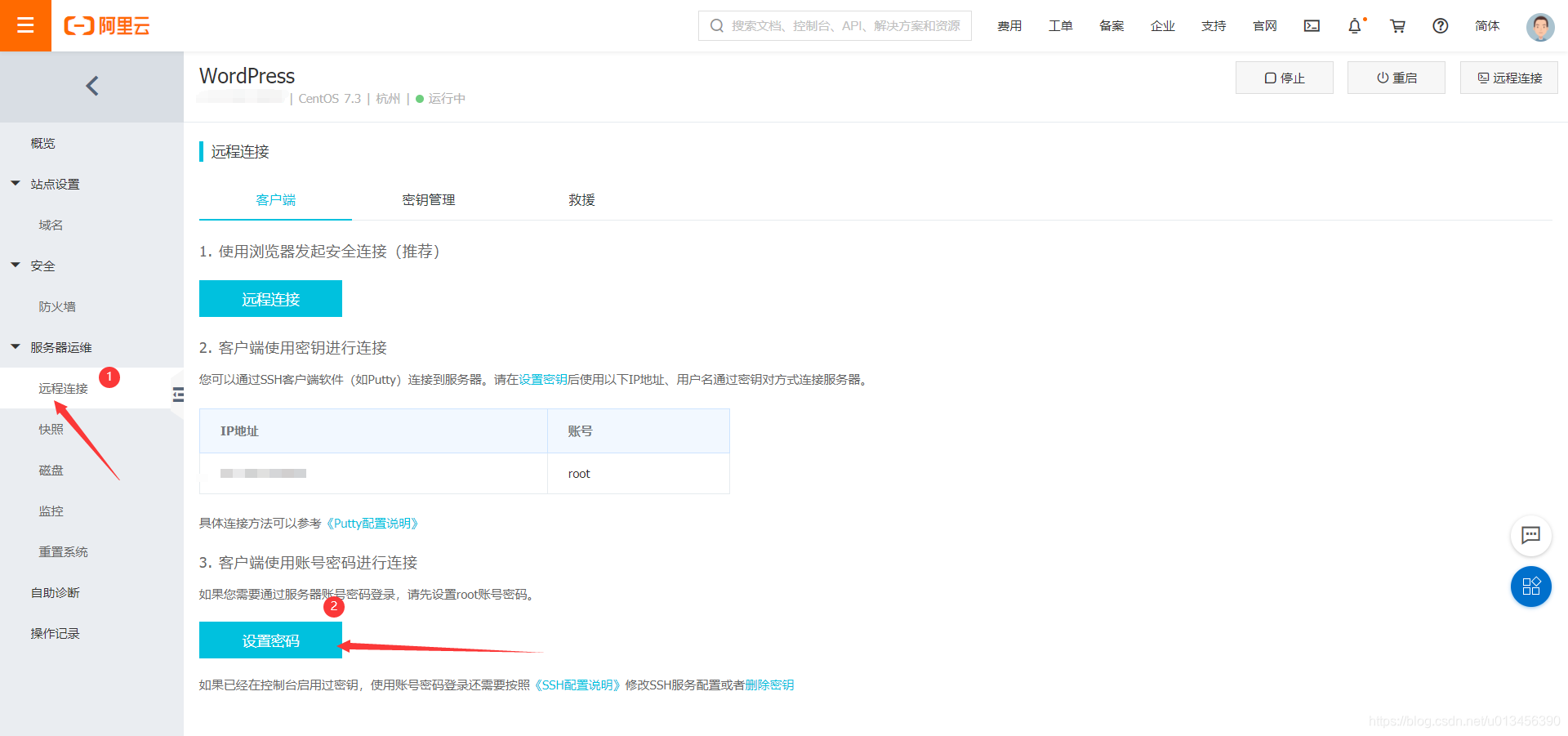This screenshot has height=736, width=1568.
Task: Open the SSH配置说明 link
Action: point(577,685)
